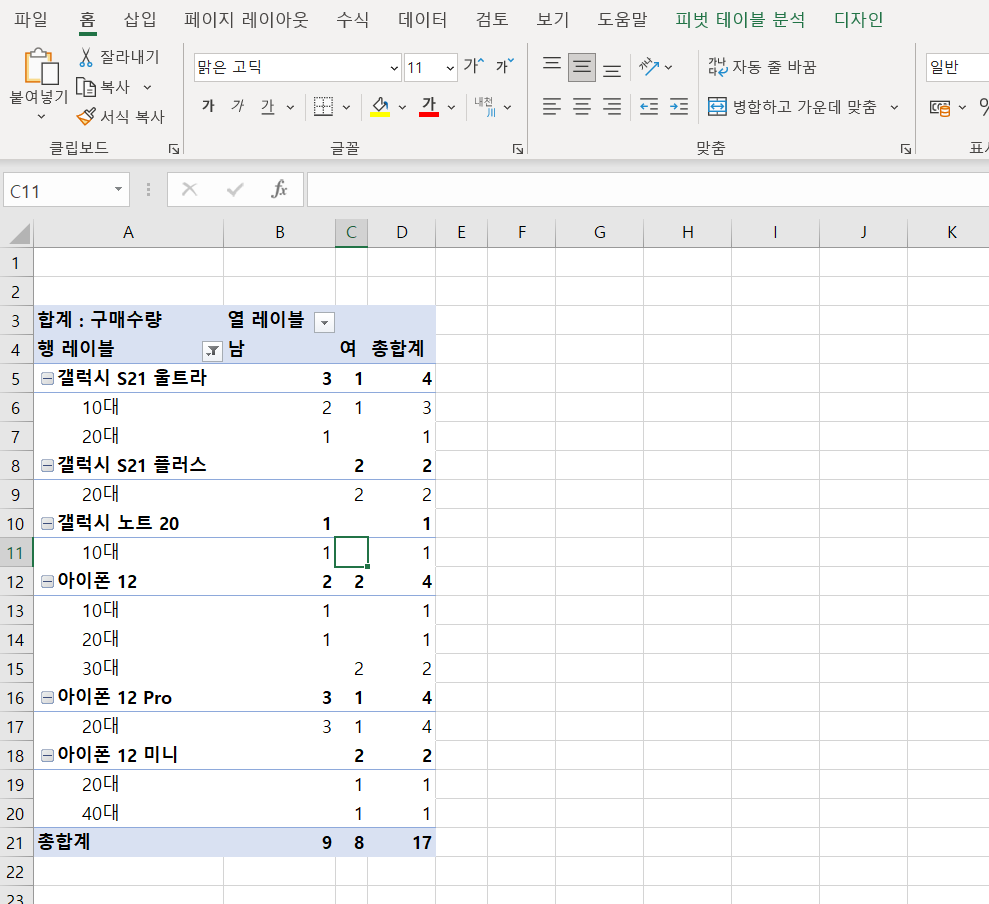Viewport: 989px width, 904px height.
Task: Open copy options dropdown arrow
Action: [x=147, y=87]
